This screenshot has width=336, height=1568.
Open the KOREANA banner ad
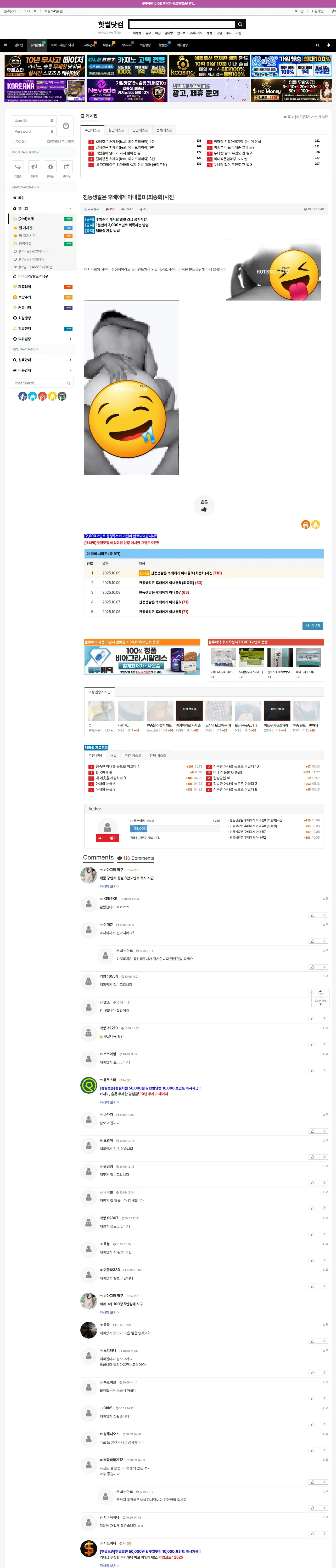44,90
